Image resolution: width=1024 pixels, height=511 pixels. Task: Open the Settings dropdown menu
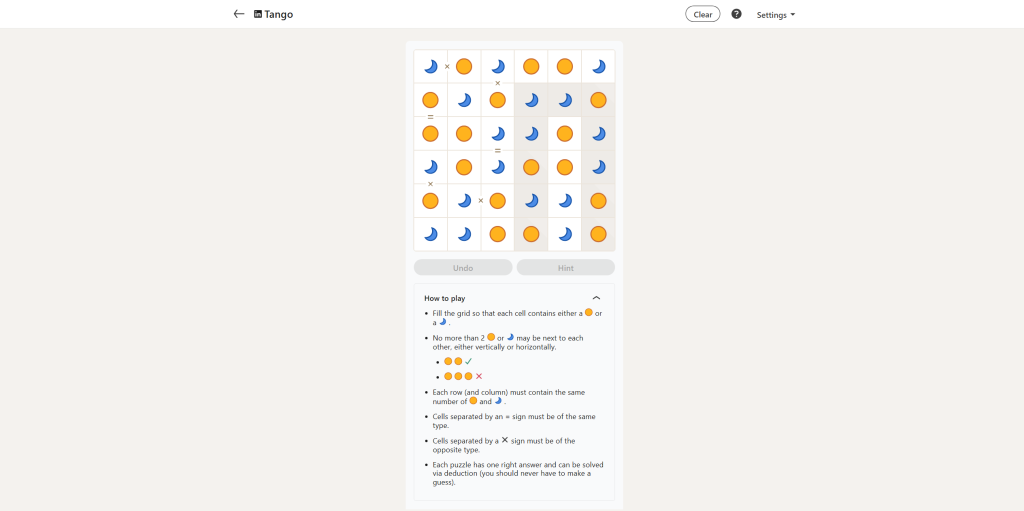pyautogui.click(x=776, y=15)
